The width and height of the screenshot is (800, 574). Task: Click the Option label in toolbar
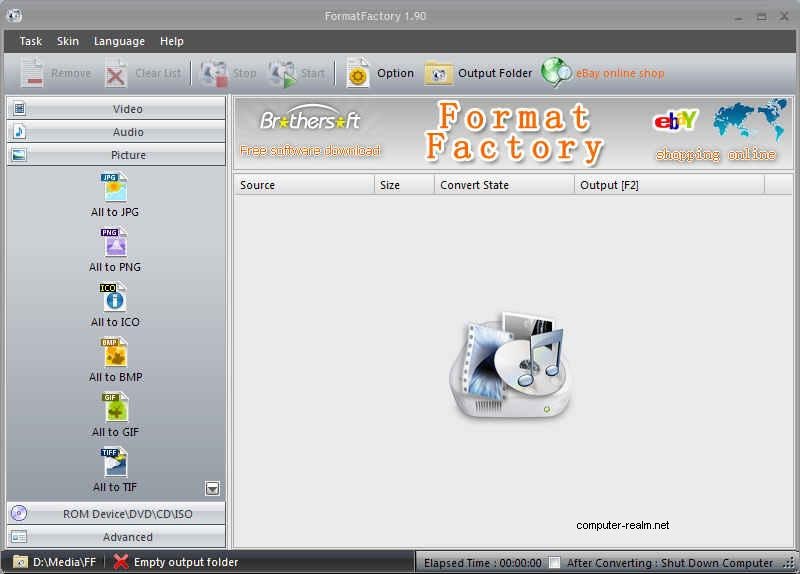[x=395, y=73]
